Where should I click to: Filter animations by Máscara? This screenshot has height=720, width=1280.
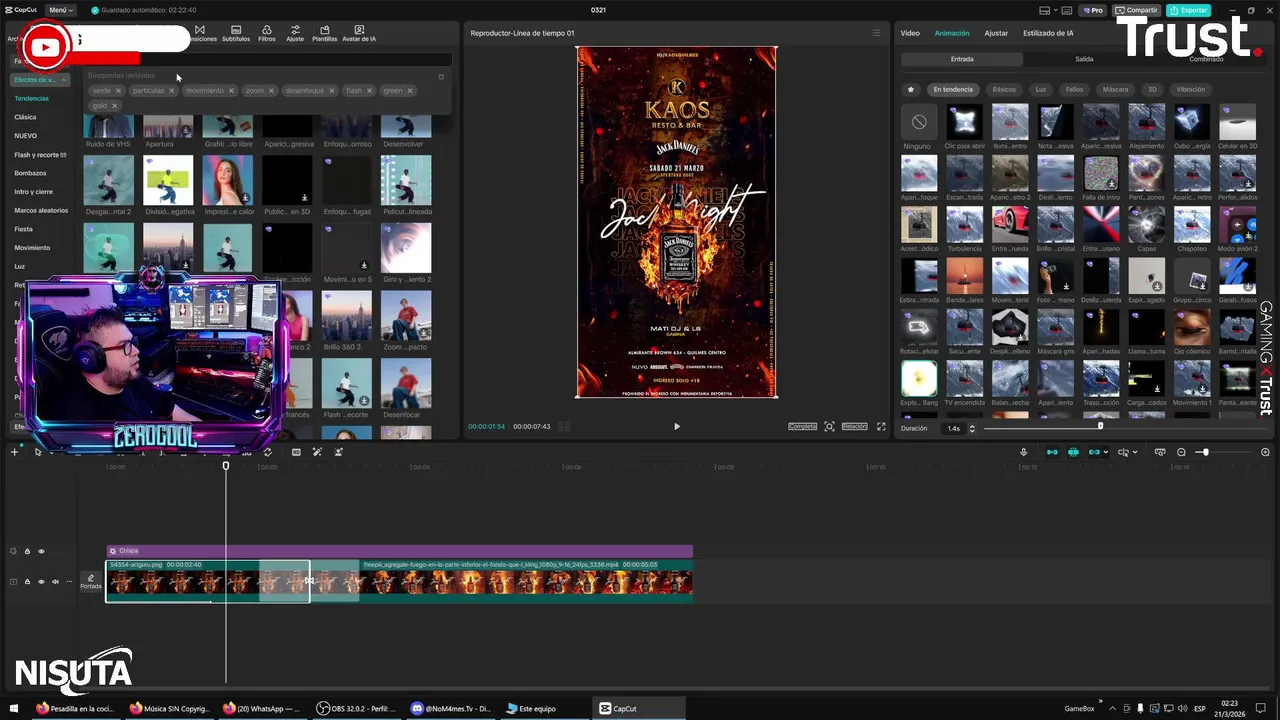pyautogui.click(x=1115, y=89)
